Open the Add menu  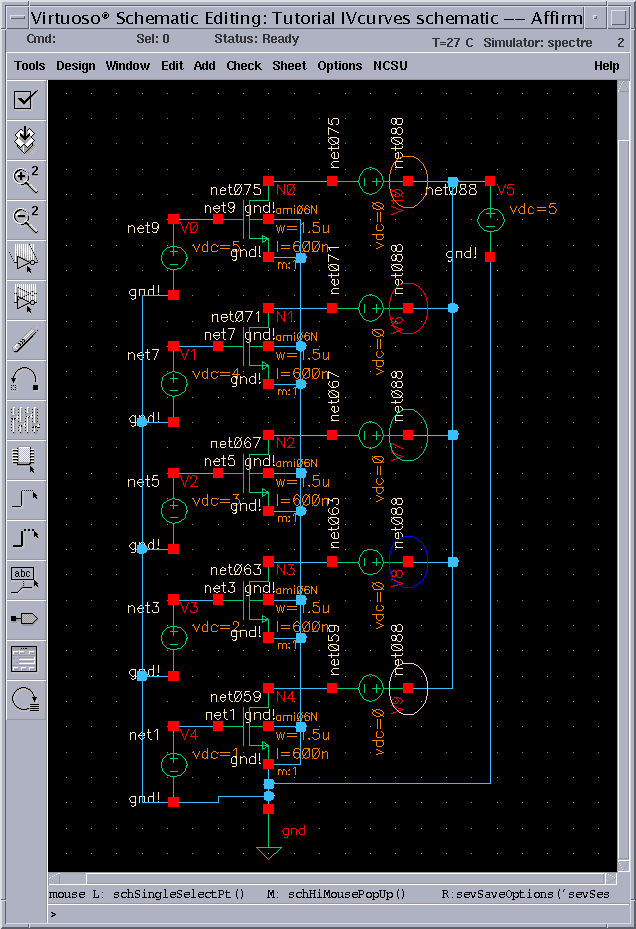click(x=204, y=66)
